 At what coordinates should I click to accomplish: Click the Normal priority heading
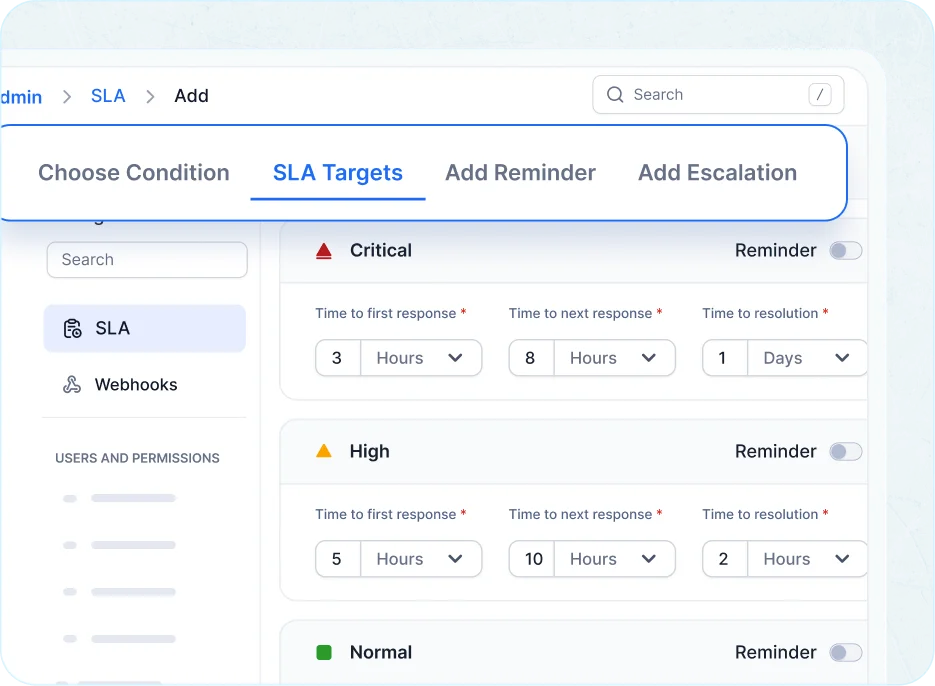pyautogui.click(x=381, y=652)
